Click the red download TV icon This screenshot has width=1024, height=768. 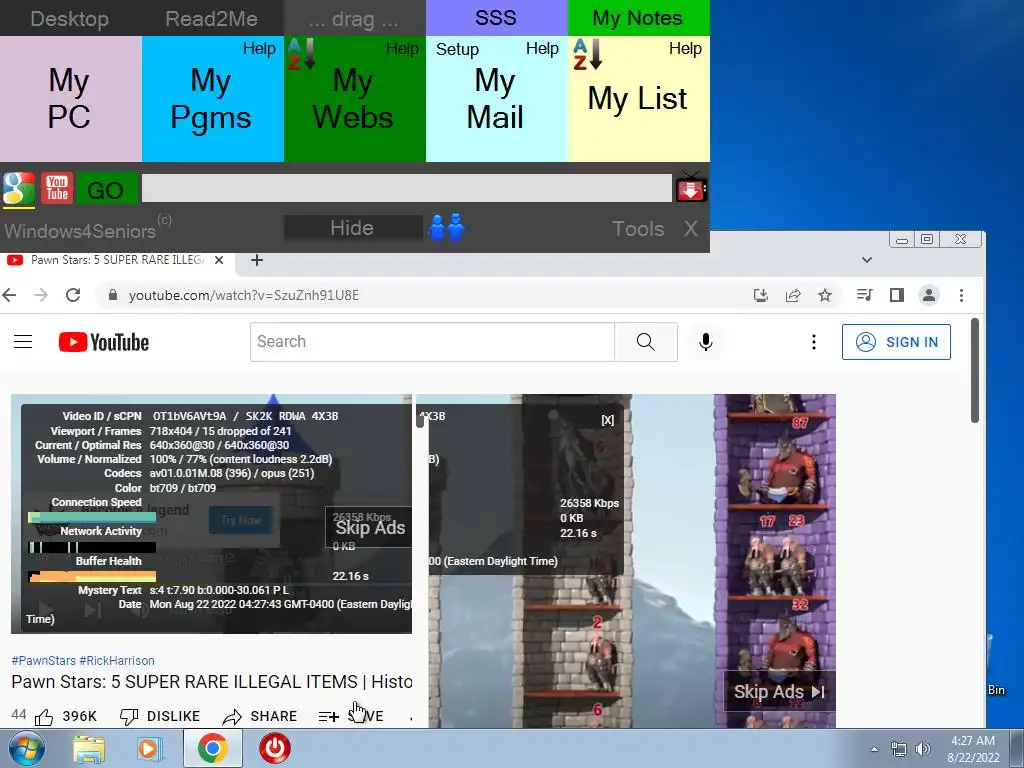pyautogui.click(x=690, y=187)
